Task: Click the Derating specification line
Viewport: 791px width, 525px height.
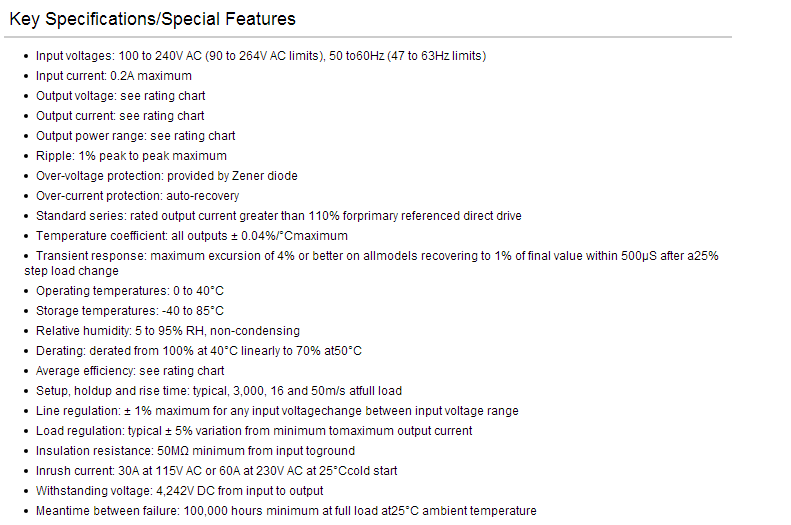Action: tap(199, 351)
